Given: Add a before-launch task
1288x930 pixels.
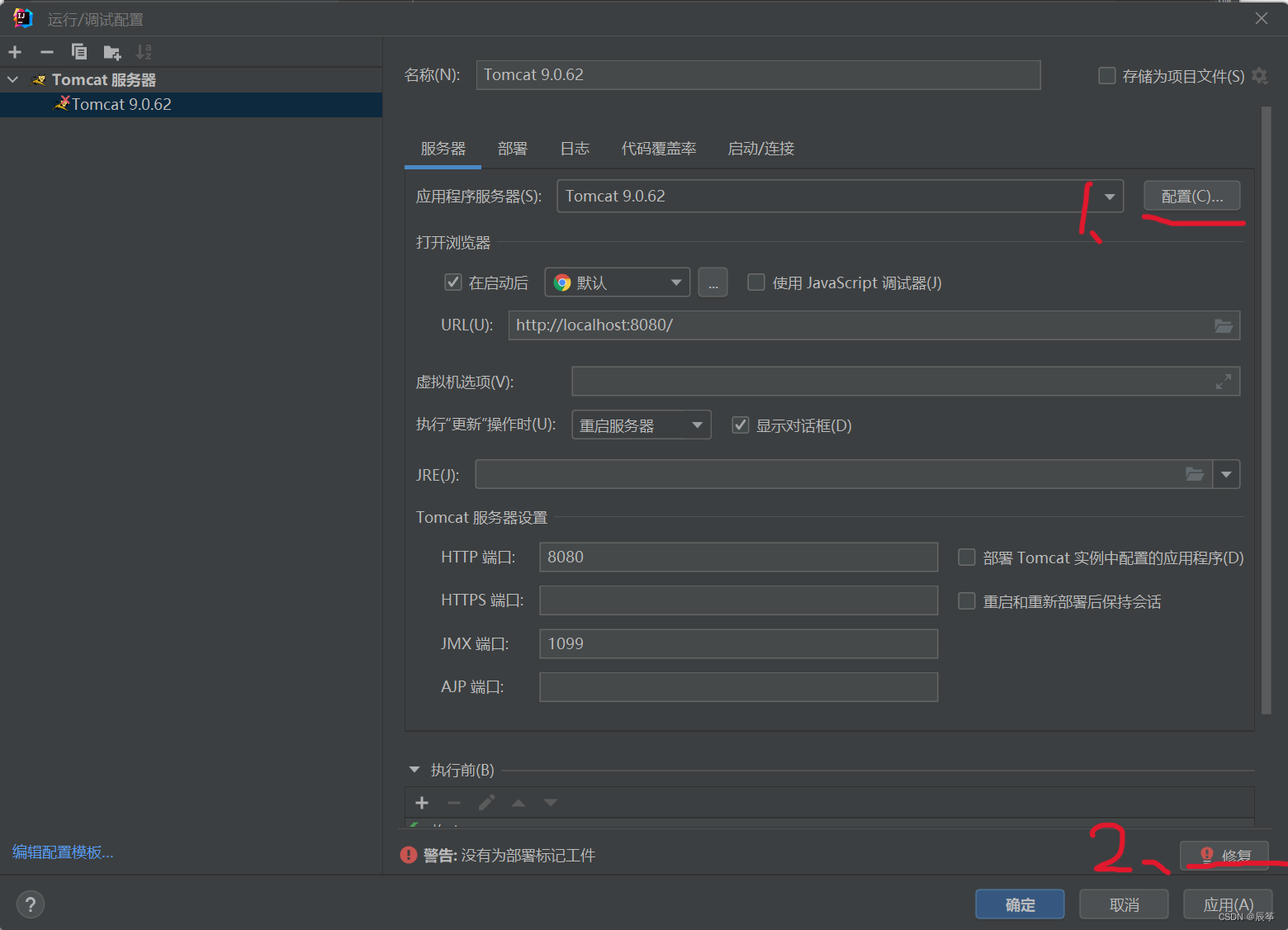Looking at the screenshot, I should click(x=422, y=803).
